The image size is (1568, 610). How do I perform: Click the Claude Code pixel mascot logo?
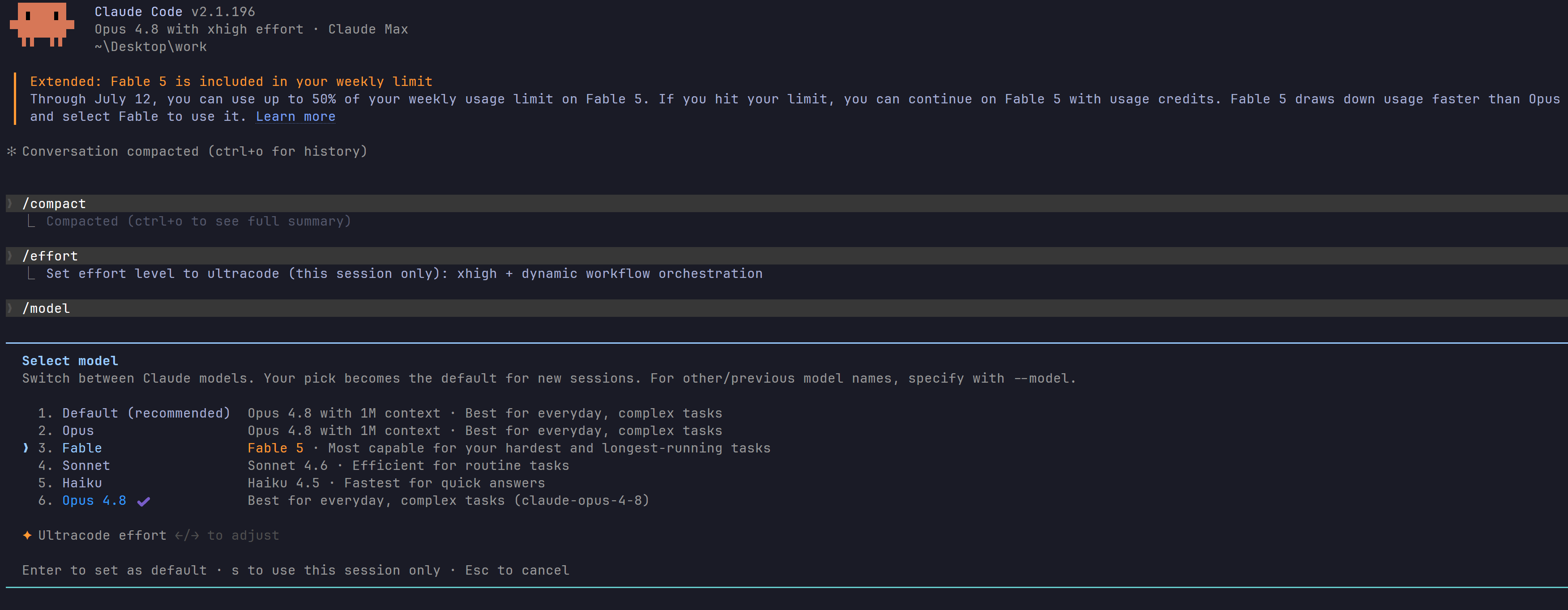(42, 24)
